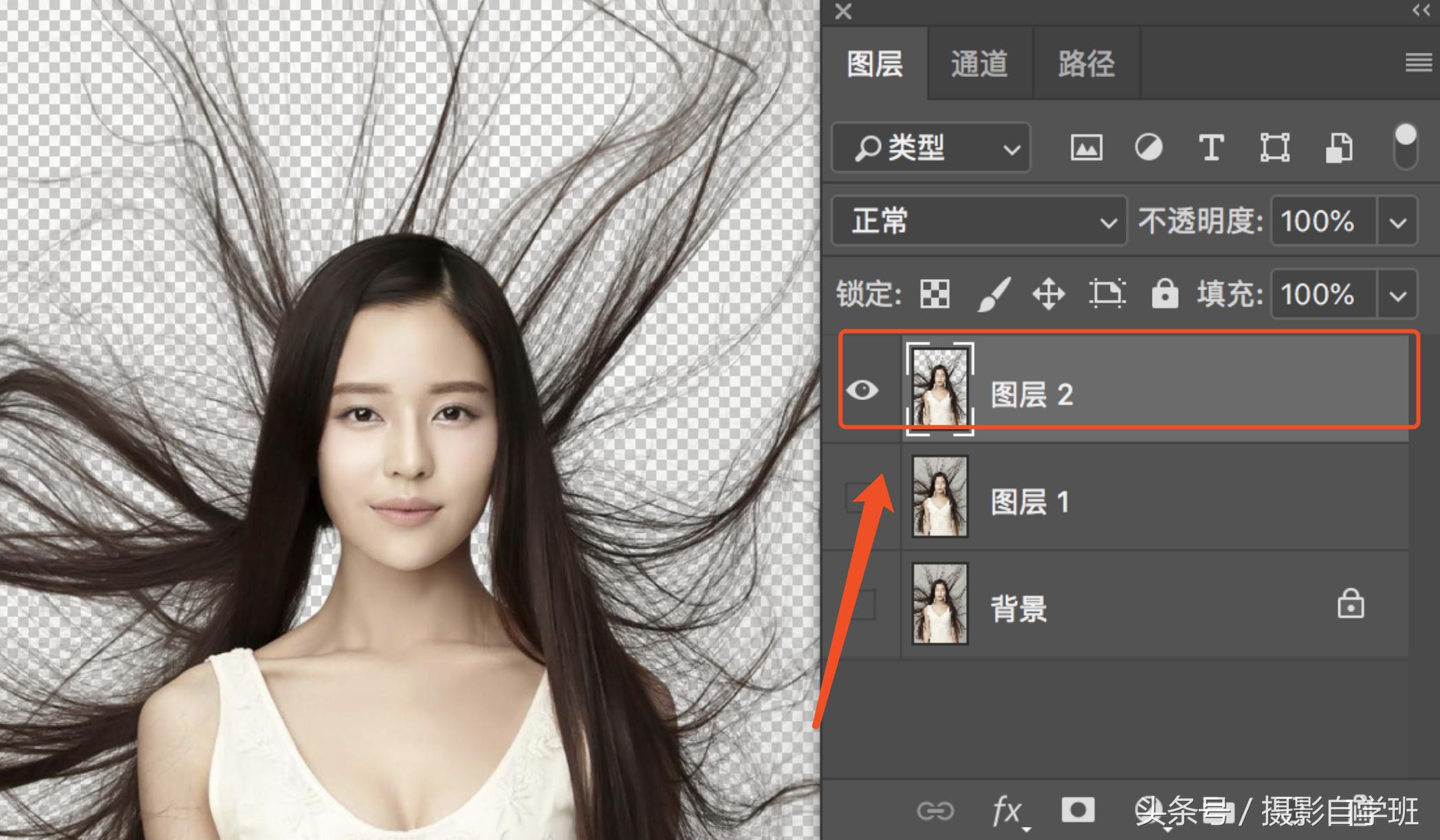Select the type layers filter icon

(1211, 147)
